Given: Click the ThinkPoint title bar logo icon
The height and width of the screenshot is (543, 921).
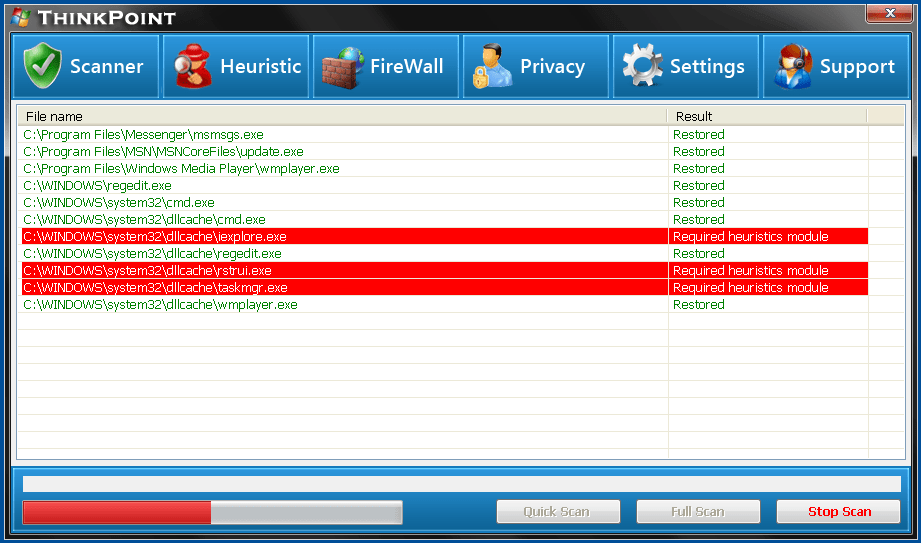Looking at the screenshot, I should (20, 17).
